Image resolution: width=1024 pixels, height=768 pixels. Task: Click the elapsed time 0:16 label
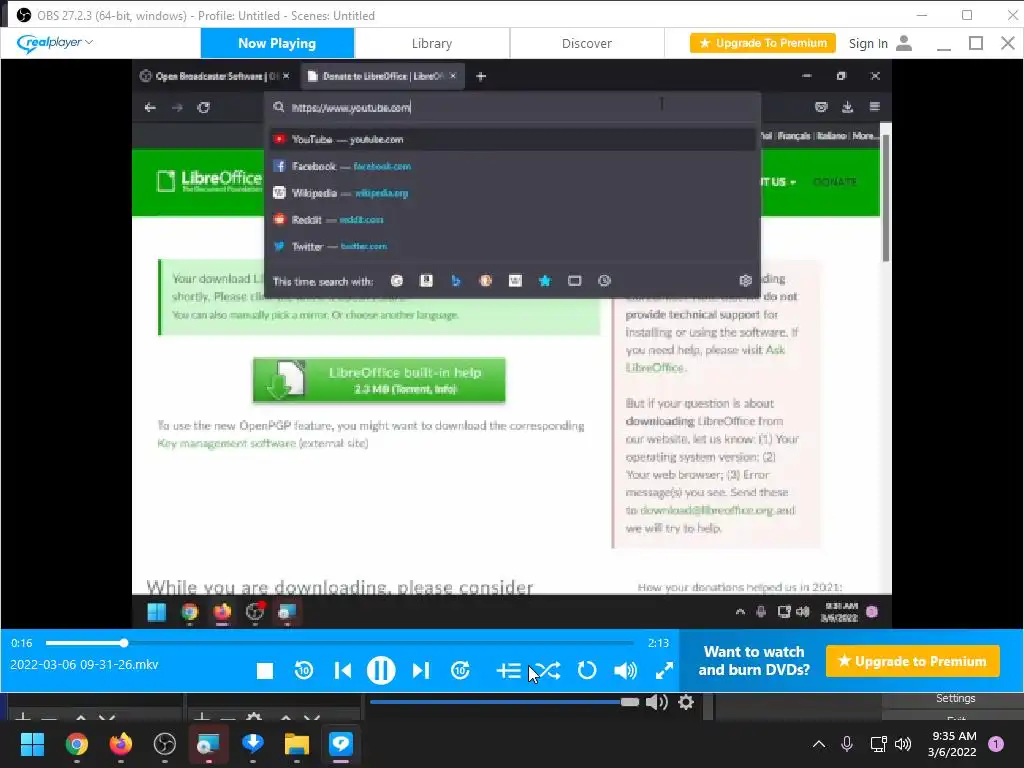tap(22, 643)
